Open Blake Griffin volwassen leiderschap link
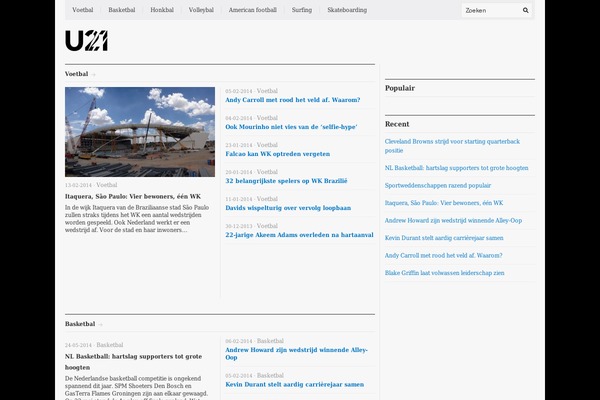Screen dimensions: 600x400 [x=445, y=273]
